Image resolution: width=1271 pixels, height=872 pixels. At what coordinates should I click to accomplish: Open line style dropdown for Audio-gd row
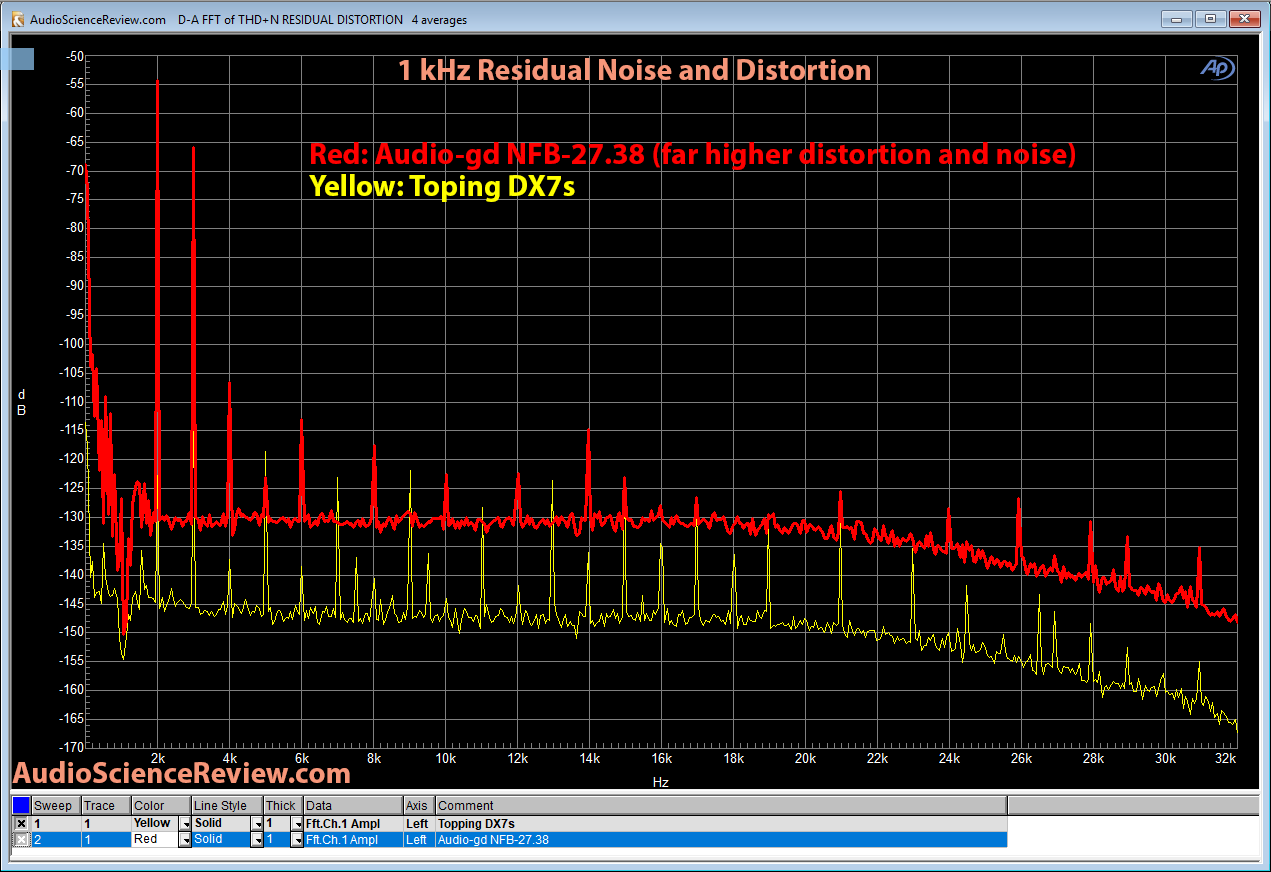[x=257, y=839]
